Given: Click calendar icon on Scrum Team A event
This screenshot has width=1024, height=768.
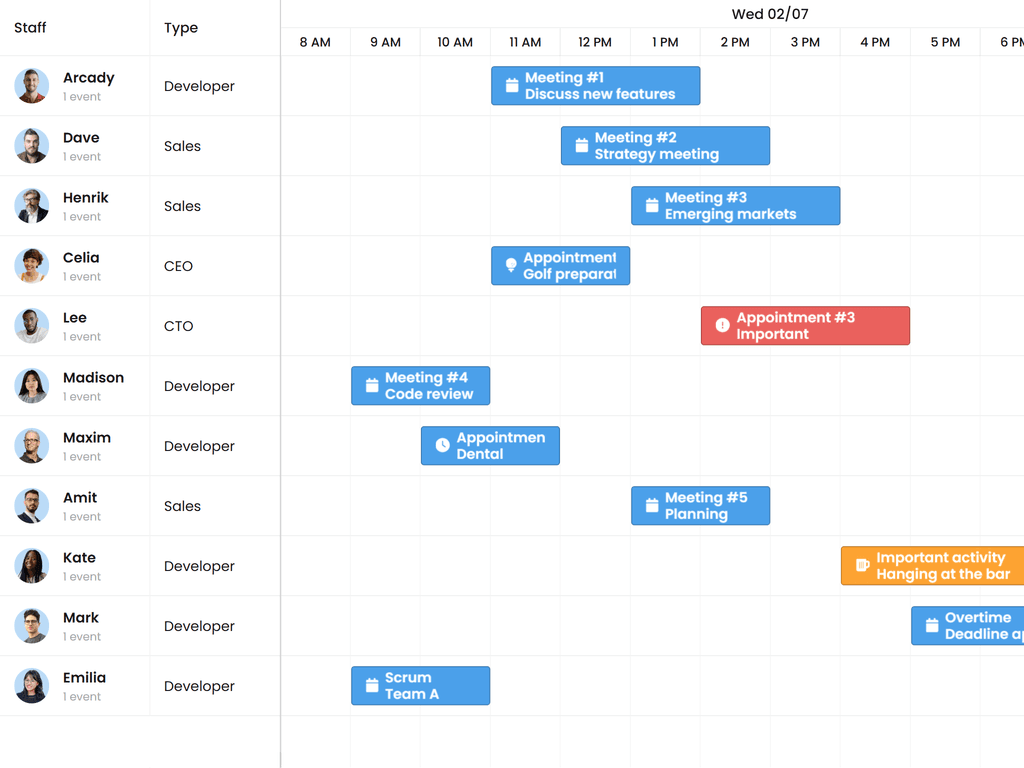Looking at the screenshot, I should tap(372, 686).
